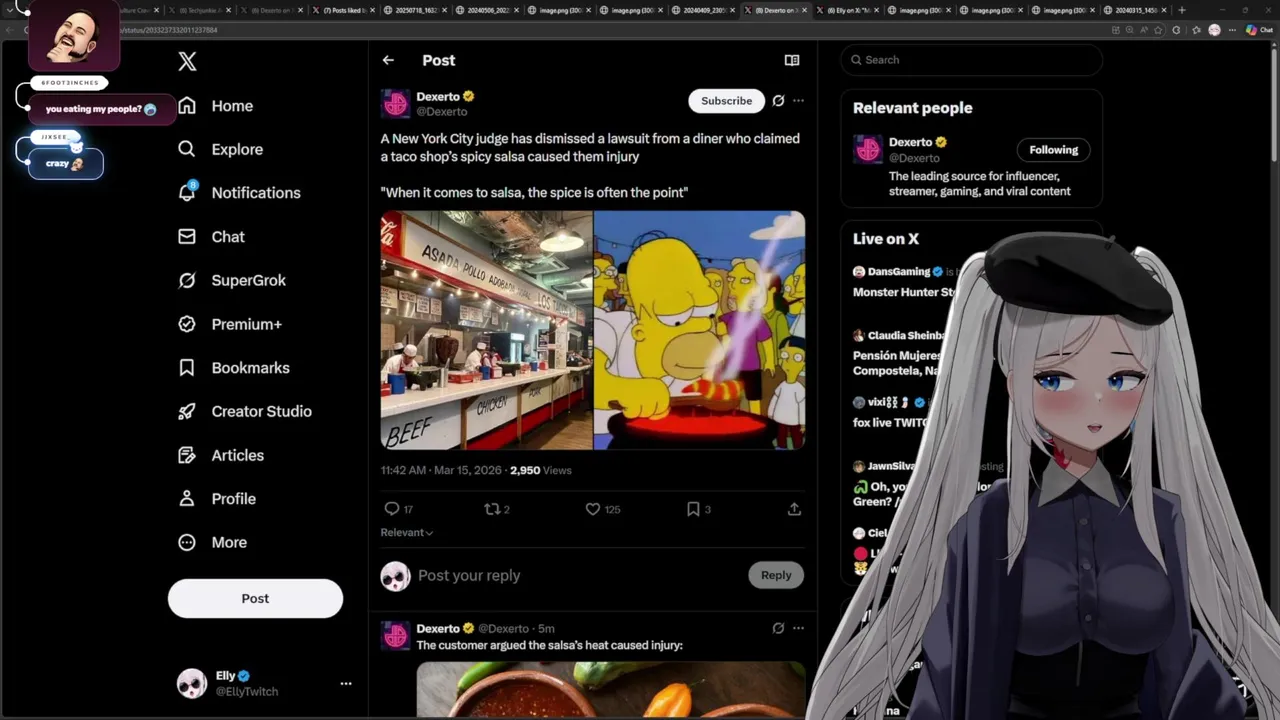Viewport: 1280px width, 720px height.
Task: Click the Grok icon next to Subscribe
Action: click(x=778, y=101)
